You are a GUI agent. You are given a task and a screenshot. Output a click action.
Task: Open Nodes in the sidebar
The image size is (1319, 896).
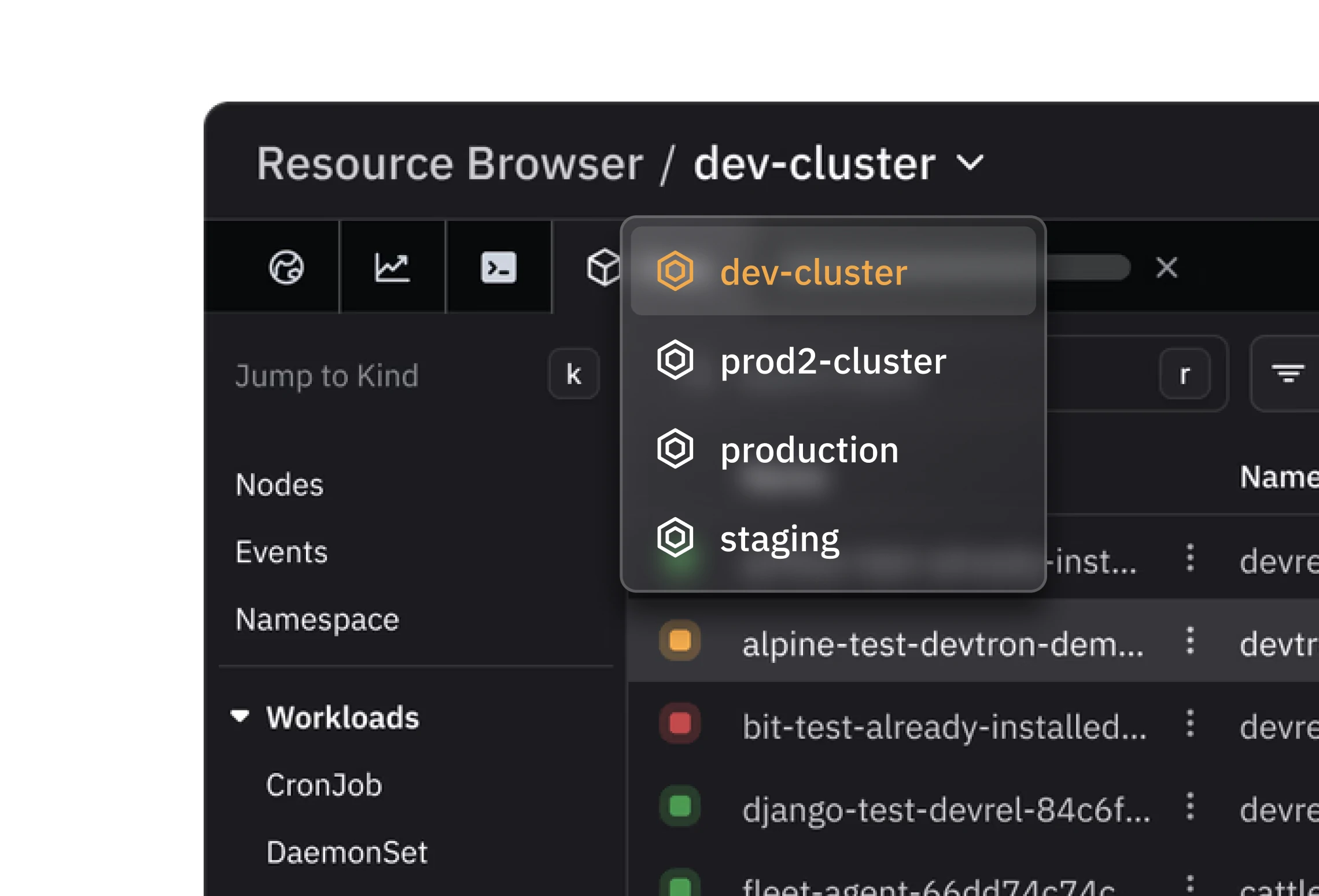click(279, 485)
